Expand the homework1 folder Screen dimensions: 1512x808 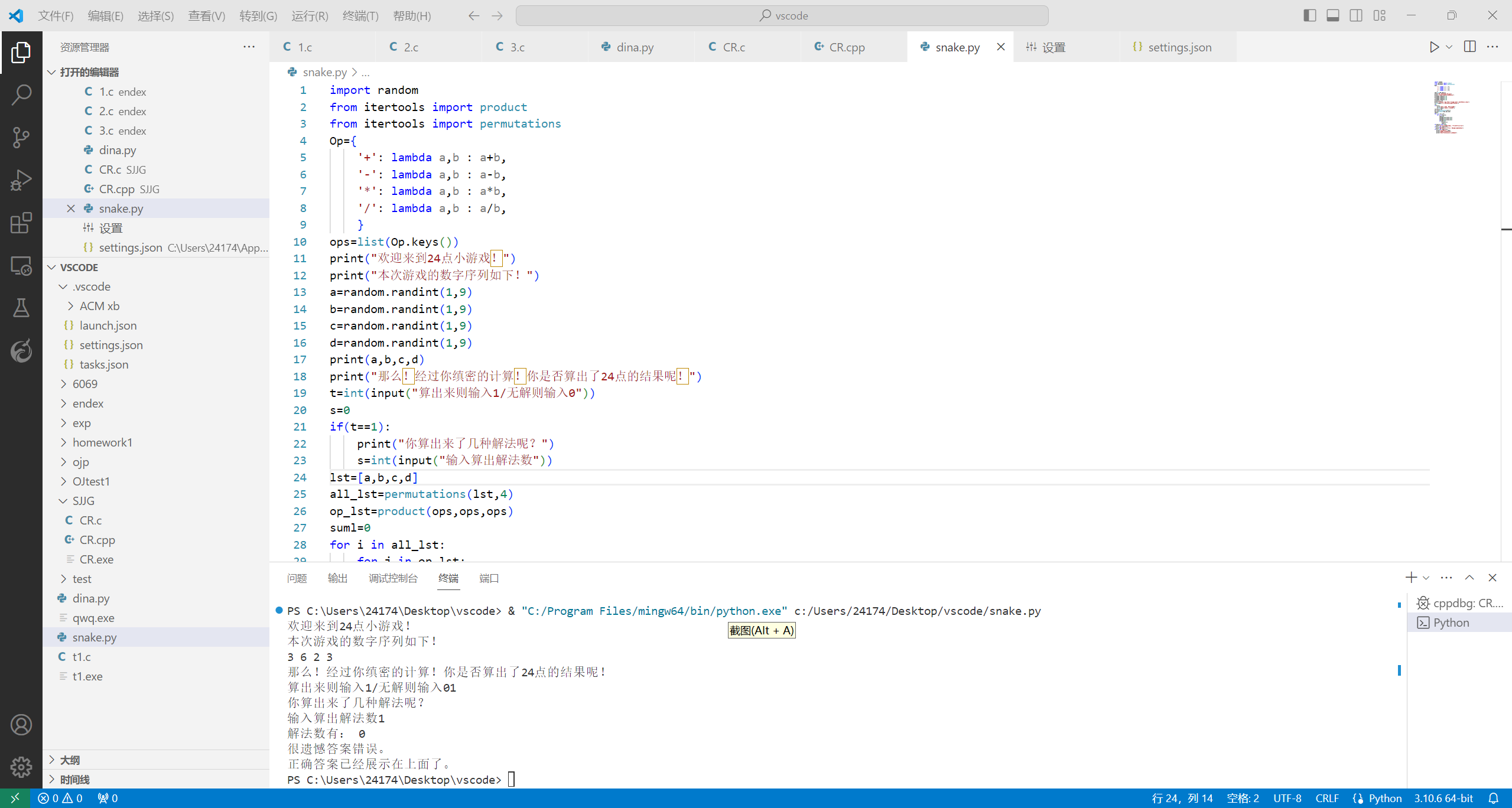(102, 442)
